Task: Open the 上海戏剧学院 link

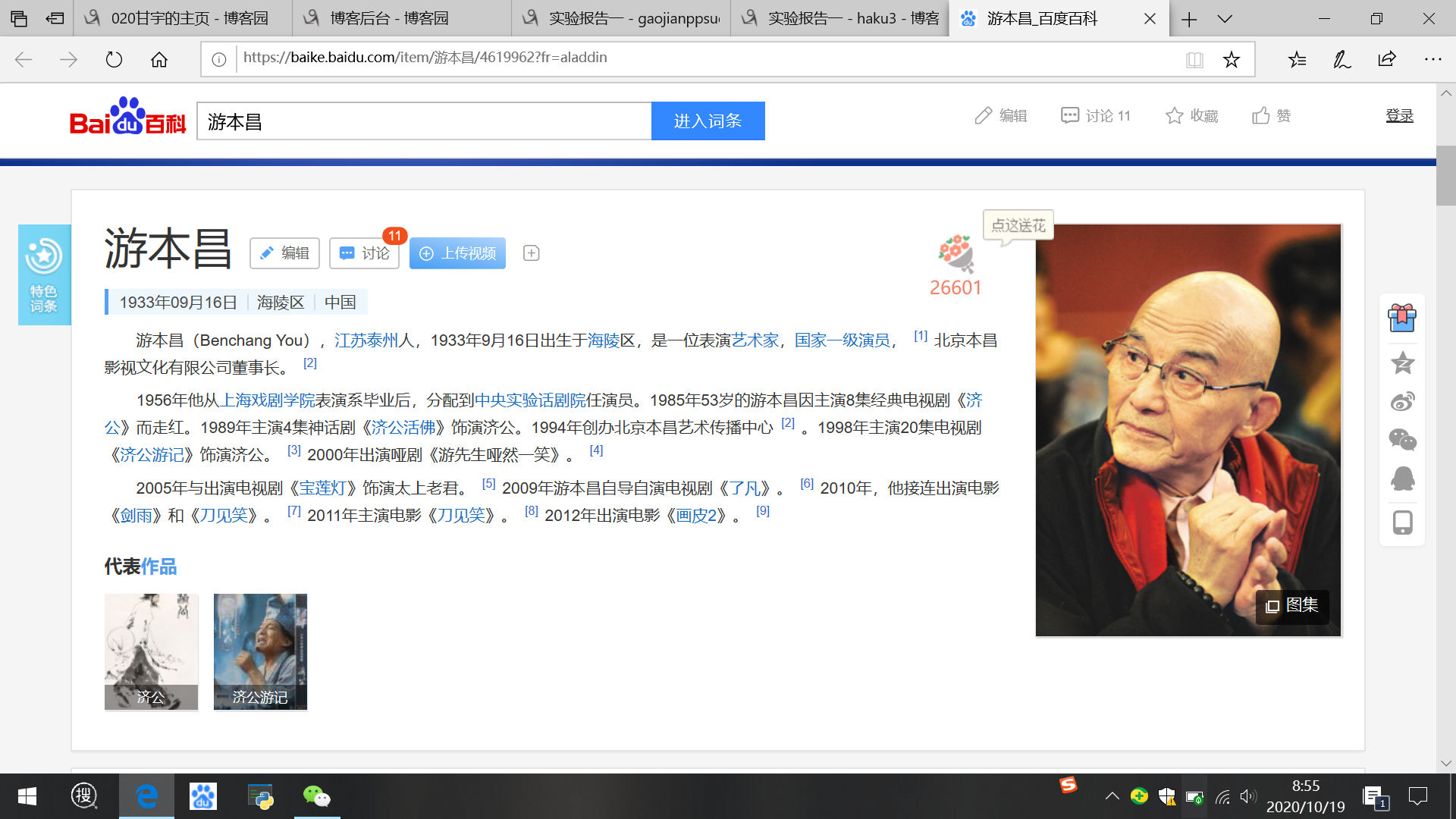Action: 267,400
